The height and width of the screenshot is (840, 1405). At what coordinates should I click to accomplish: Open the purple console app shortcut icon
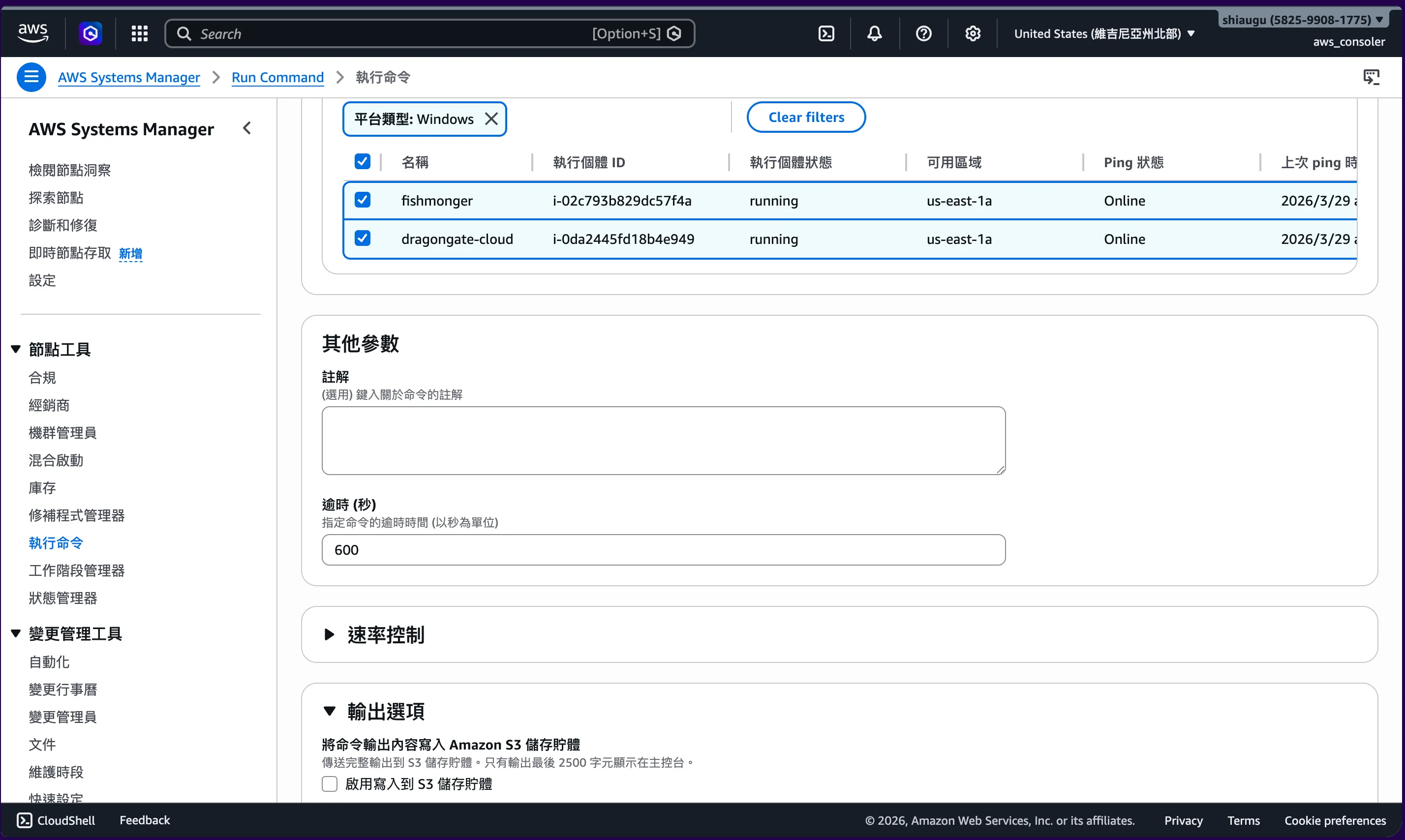(91, 33)
